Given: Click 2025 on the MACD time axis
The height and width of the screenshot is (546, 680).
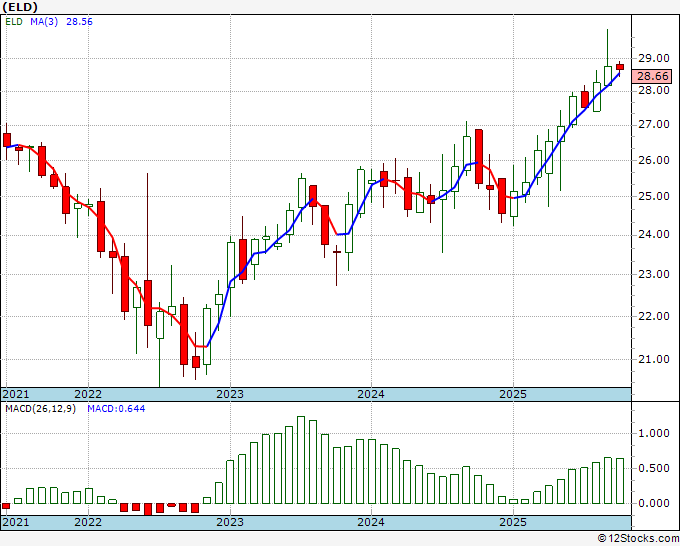Looking at the screenshot, I should pyautogui.click(x=513, y=522).
